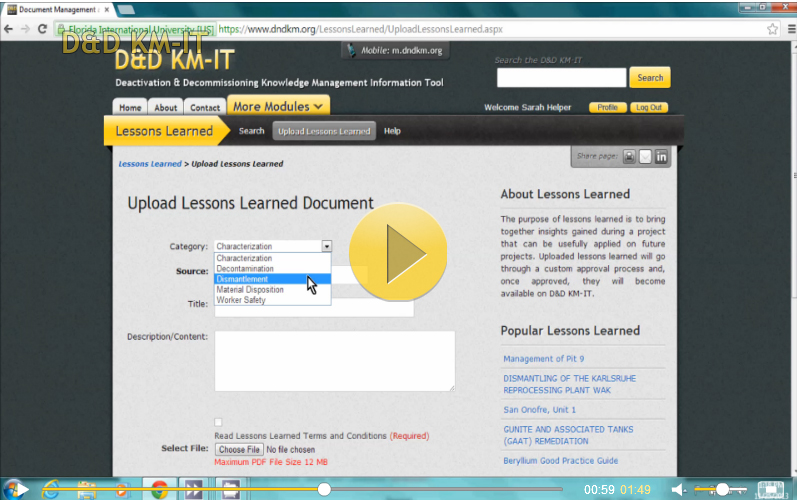Click the fullscreen icon in player bar

coord(771,489)
